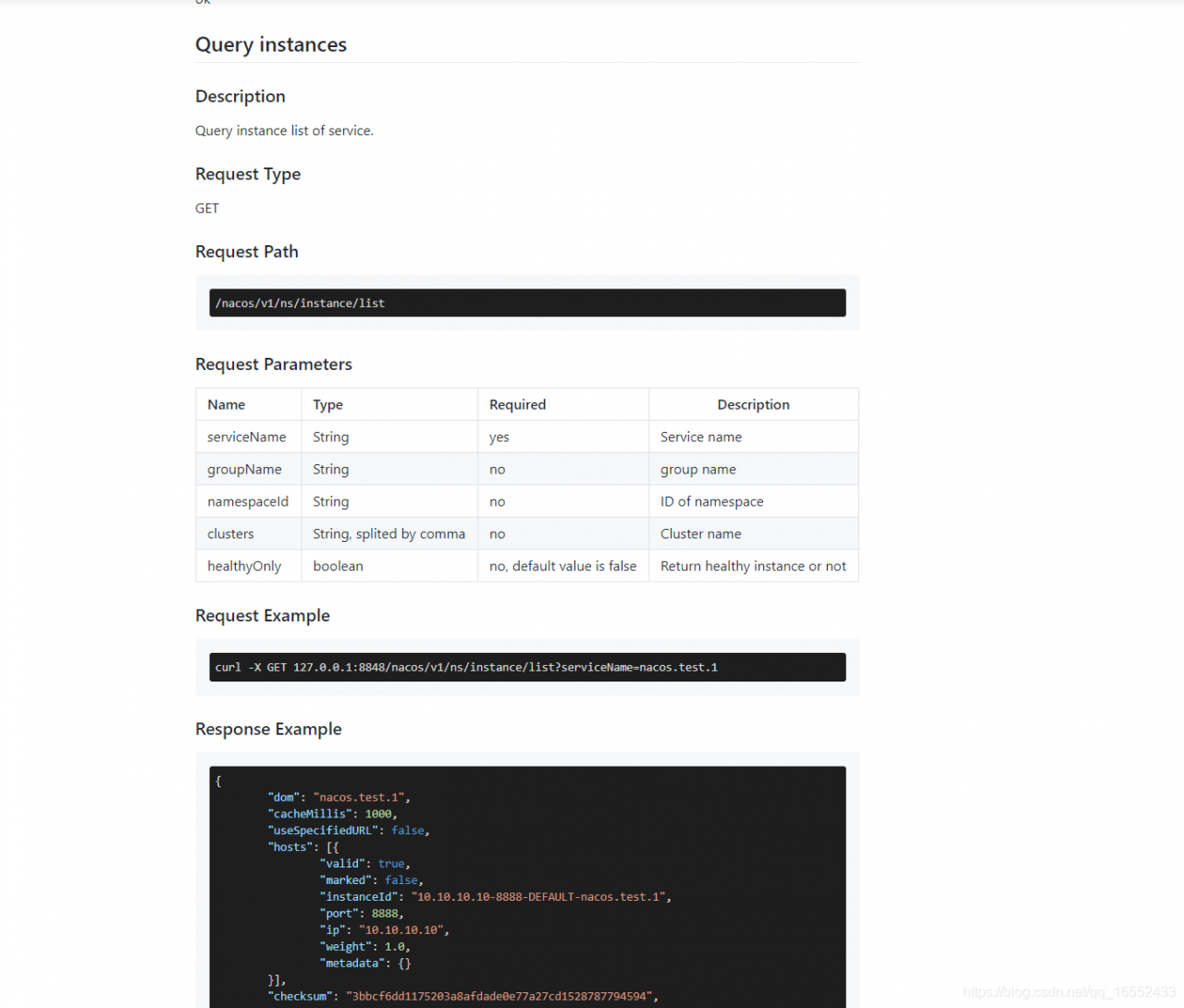Click the "Description" column header
The height and width of the screenshot is (1008, 1184).
[753, 405]
